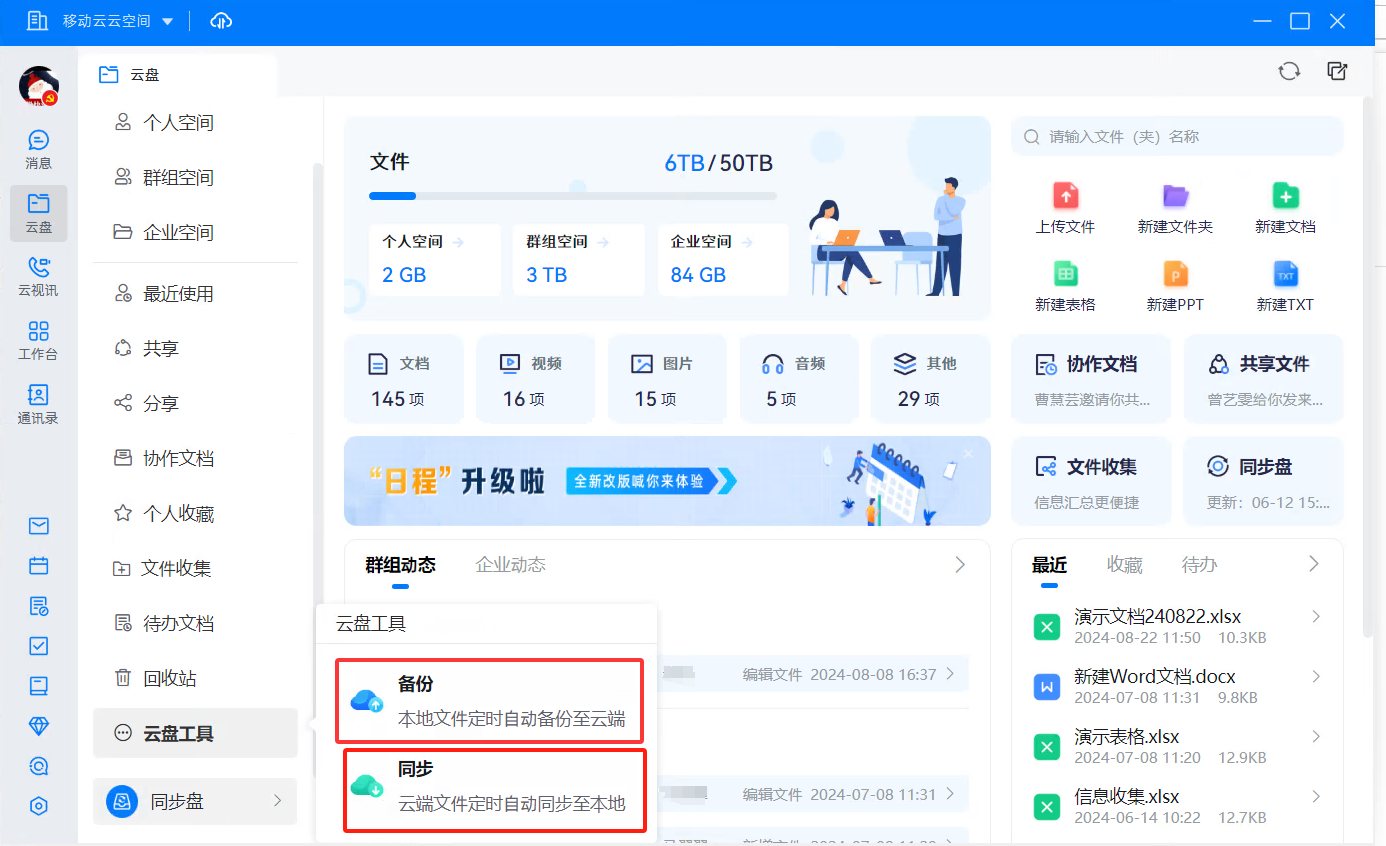Click the 全新改版喊你来体验 banner button
The width and height of the screenshot is (1386, 846).
coord(650,482)
